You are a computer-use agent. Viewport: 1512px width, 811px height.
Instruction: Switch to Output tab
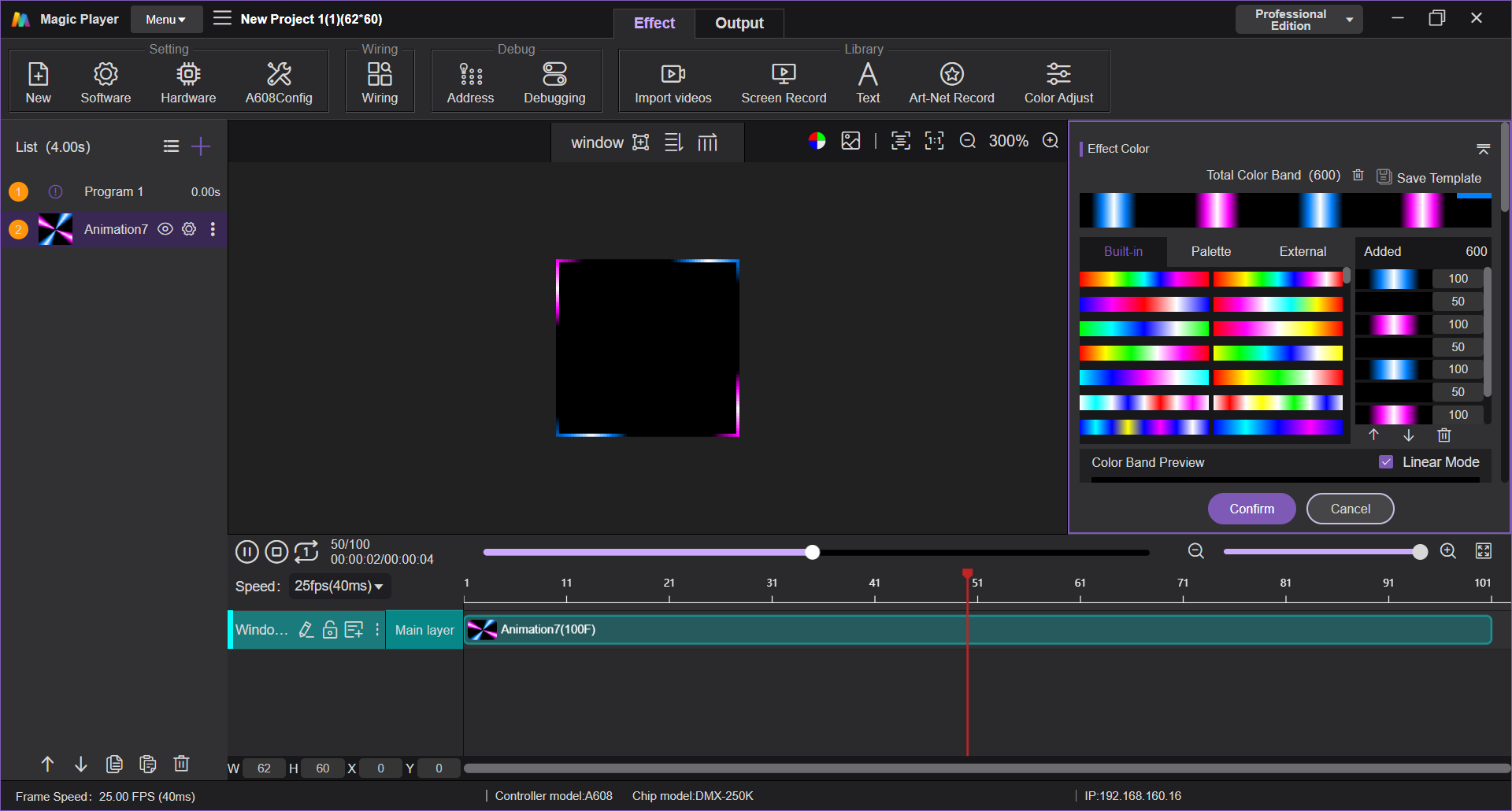click(739, 23)
